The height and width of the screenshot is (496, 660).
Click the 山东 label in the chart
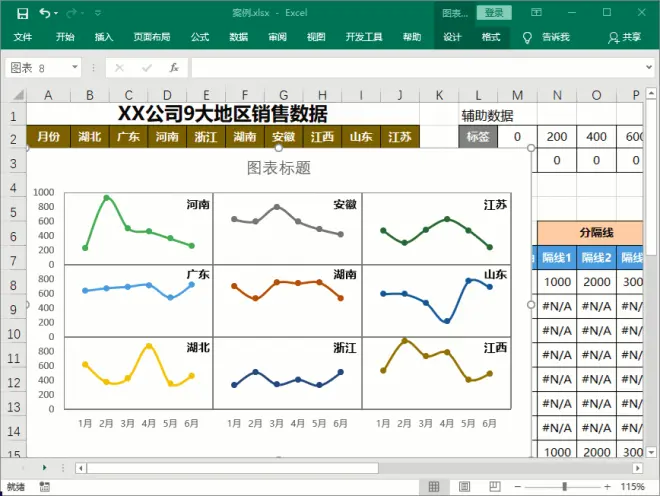[x=495, y=275]
